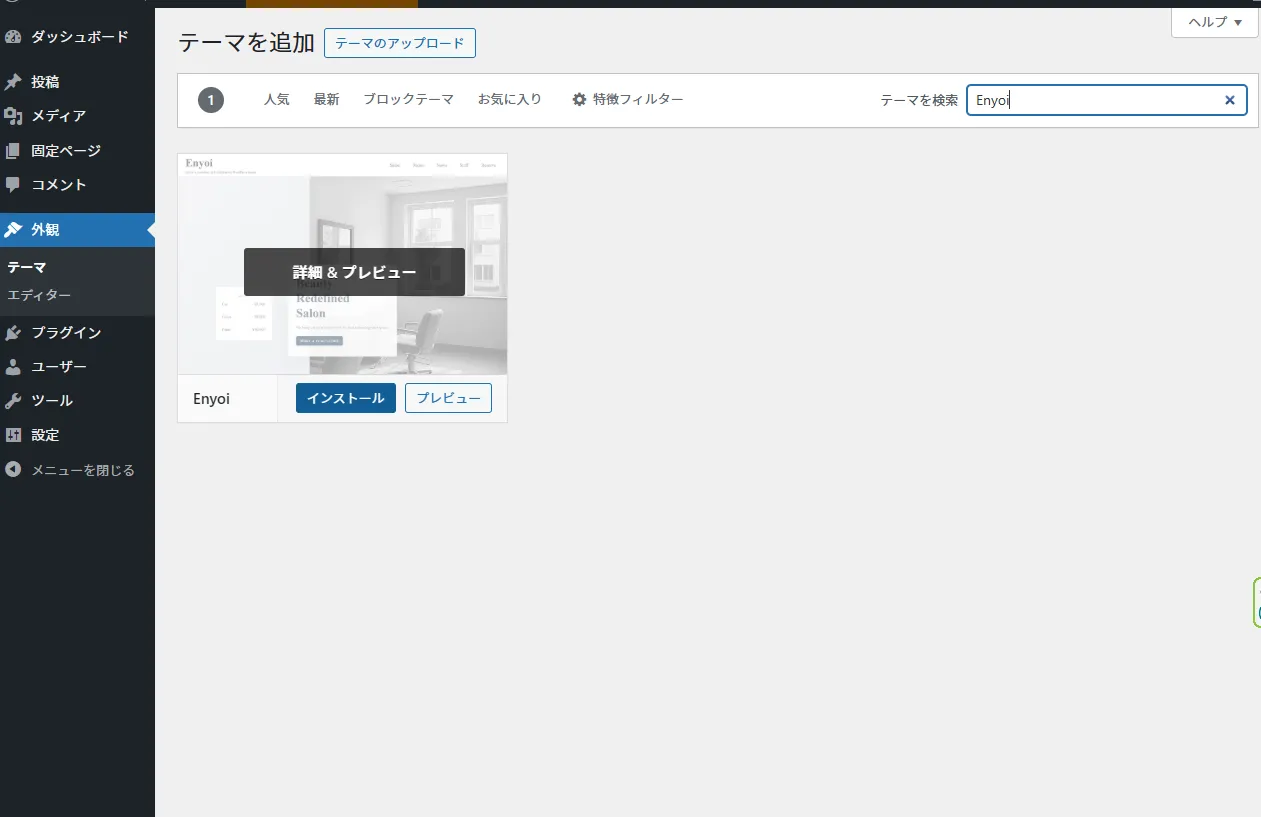Screen dimensions: 1261x817
Task: Click the user silhouette icon
Action: (13, 367)
